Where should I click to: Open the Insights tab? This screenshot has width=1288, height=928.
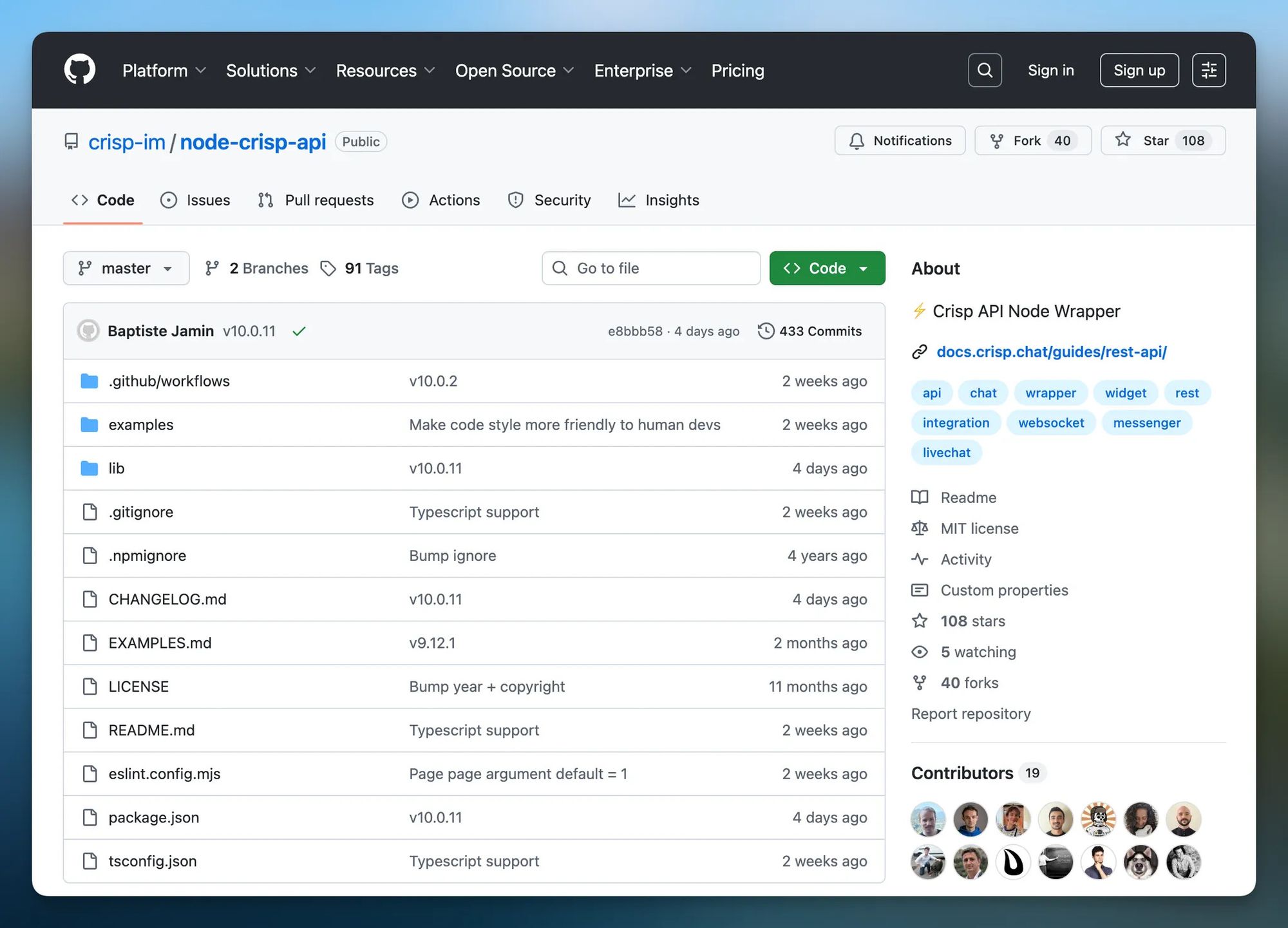coord(659,200)
